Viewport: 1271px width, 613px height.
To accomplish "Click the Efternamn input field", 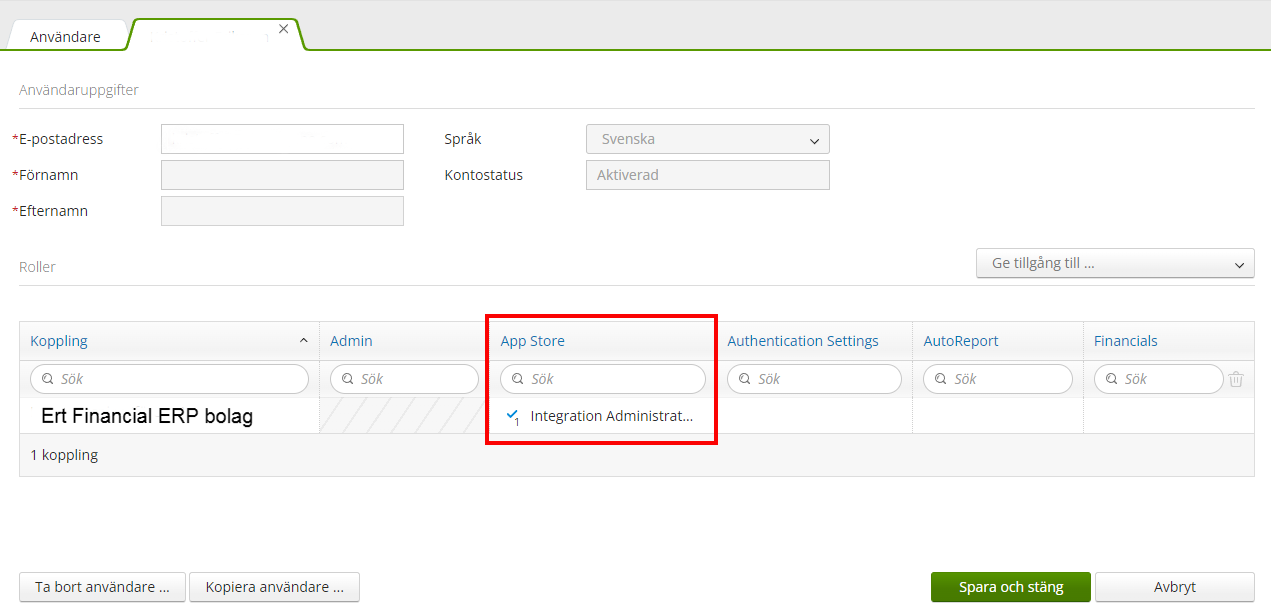I will [x=282, y=211].
